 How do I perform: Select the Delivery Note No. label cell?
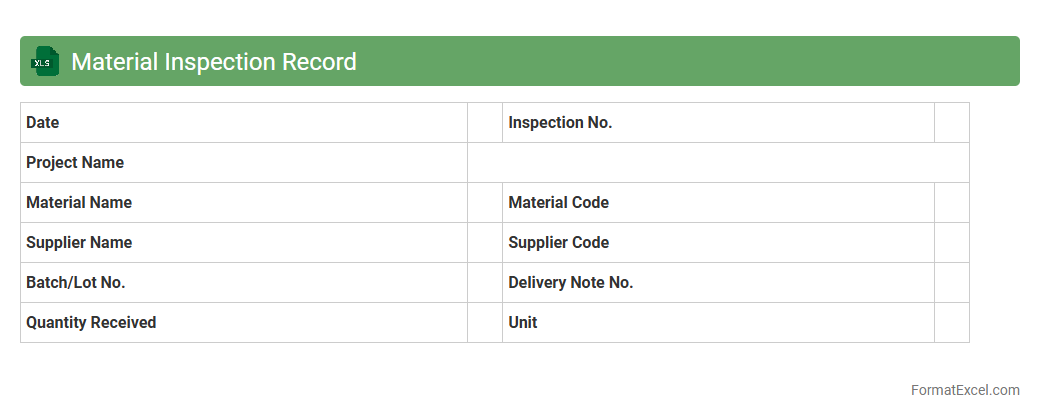(x=718, y=283)
